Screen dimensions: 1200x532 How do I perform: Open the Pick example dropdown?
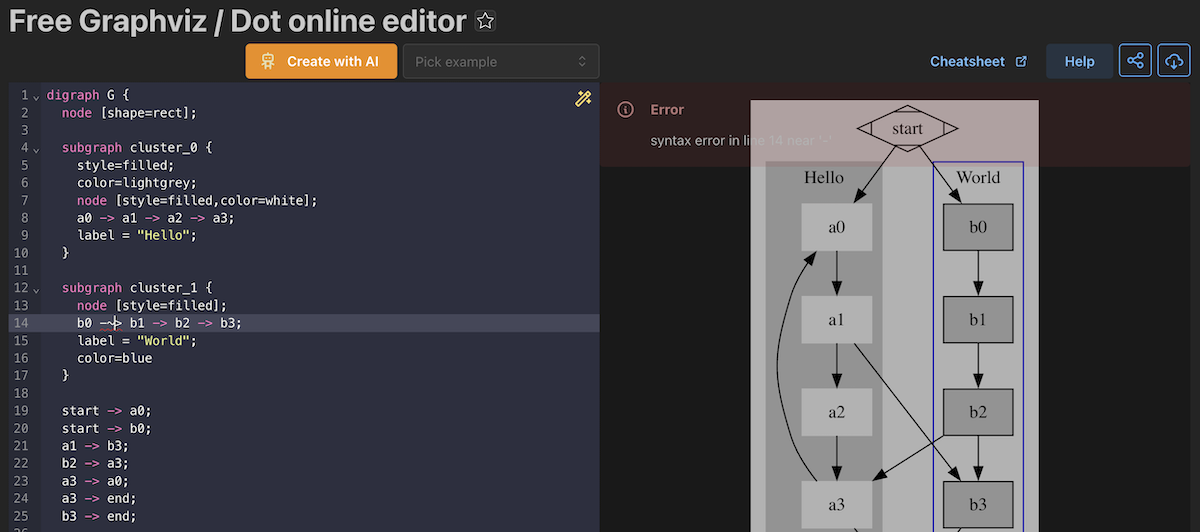pyautogui.click(x=500, y=61)
